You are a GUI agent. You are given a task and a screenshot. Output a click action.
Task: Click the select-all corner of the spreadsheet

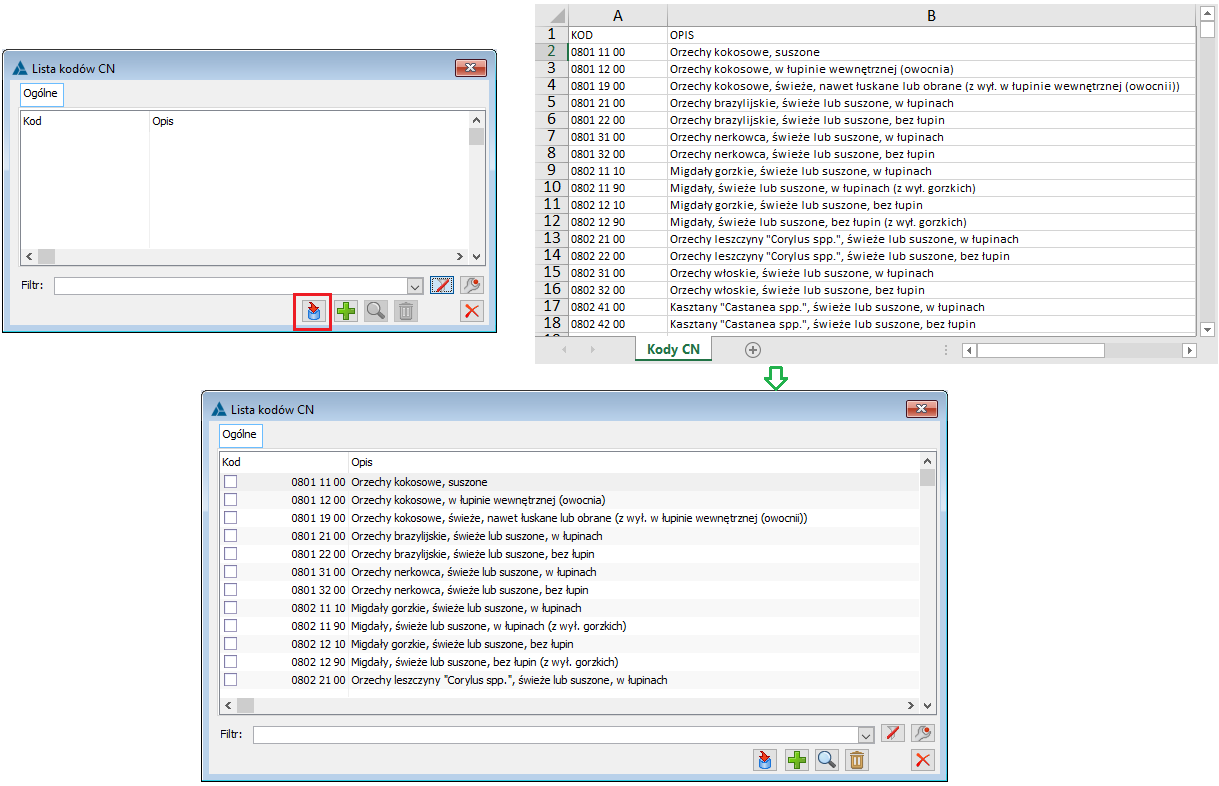tap(551, 16)
